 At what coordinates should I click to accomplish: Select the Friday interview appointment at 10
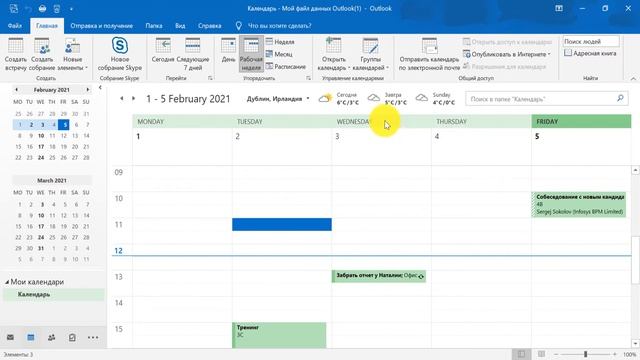click(x=578, y=204)
